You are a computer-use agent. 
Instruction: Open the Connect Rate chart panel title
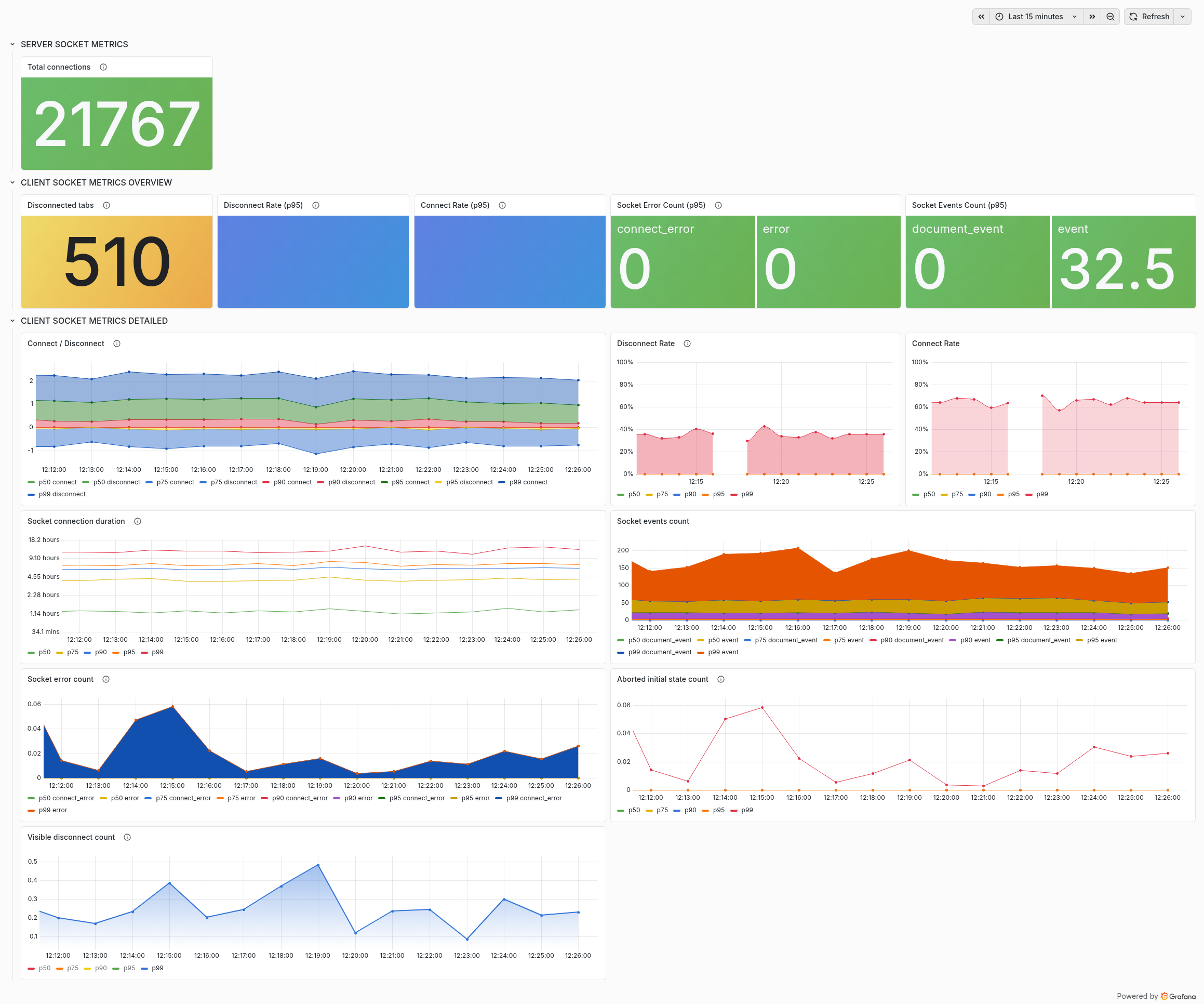pyautogui.click(x=935, y=344)
